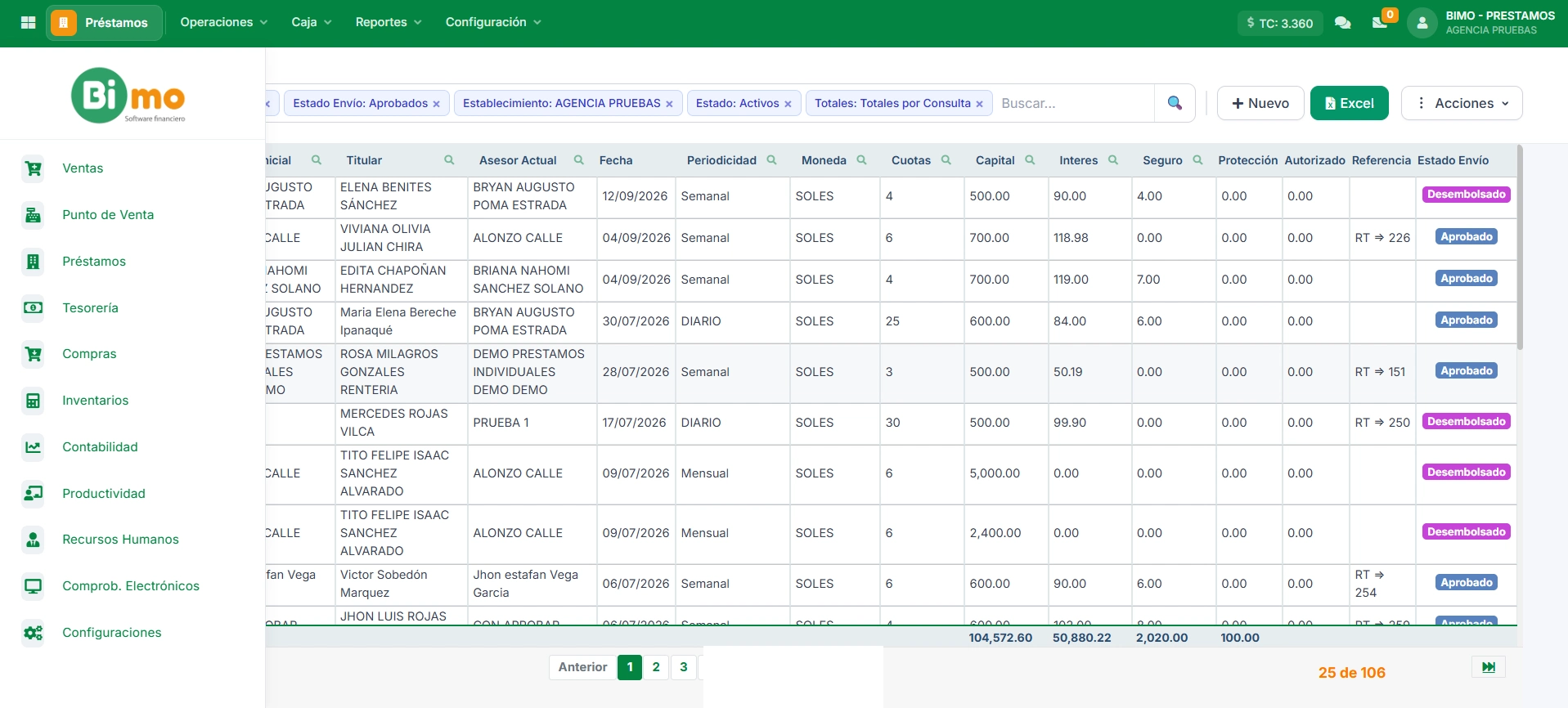Jump to last page arrow icon
The height and width of the screenshot is (708, 1568).
(1489, 667)
